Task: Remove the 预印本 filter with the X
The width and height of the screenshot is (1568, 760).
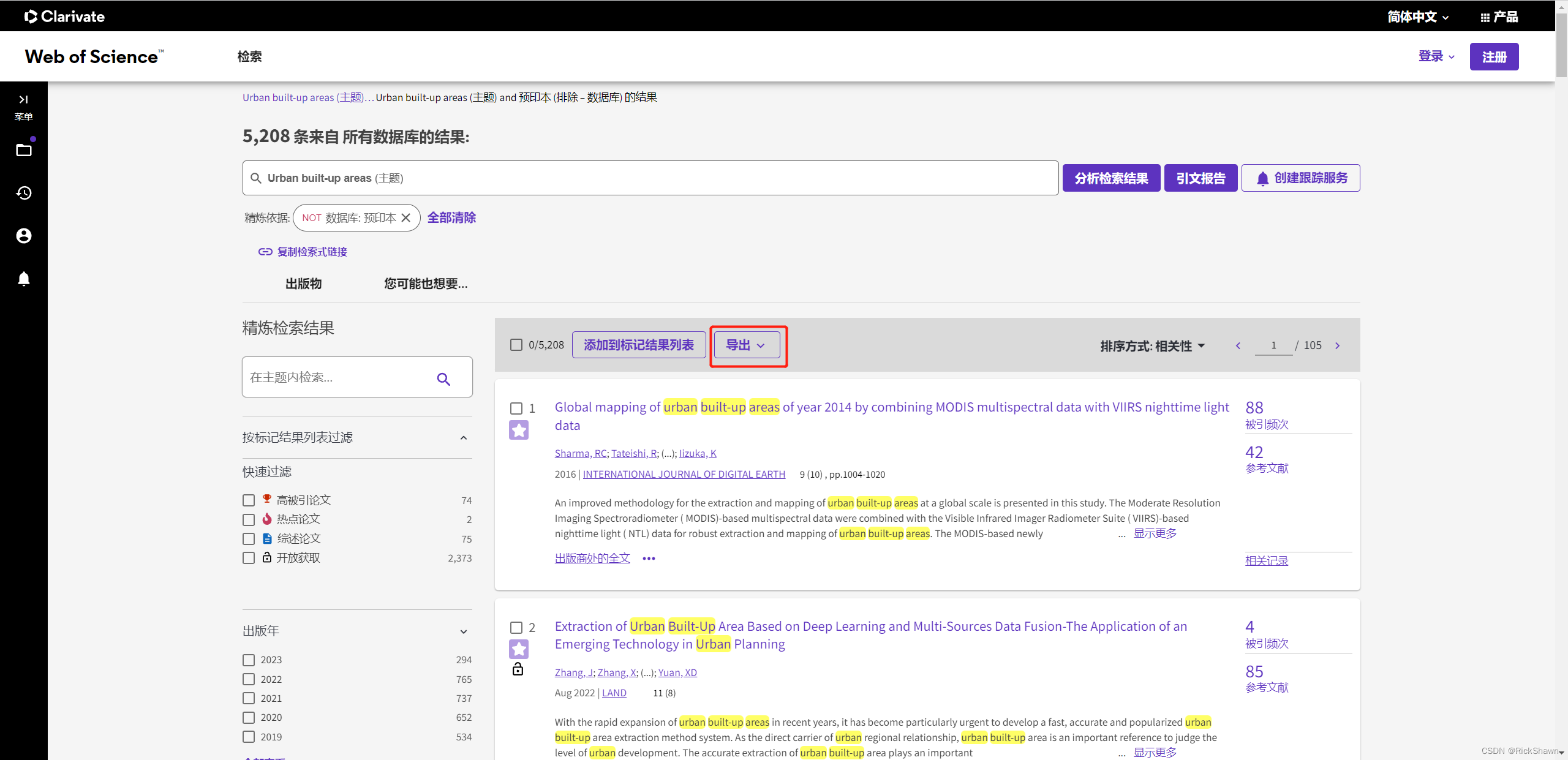Action: tap(405, 218)
